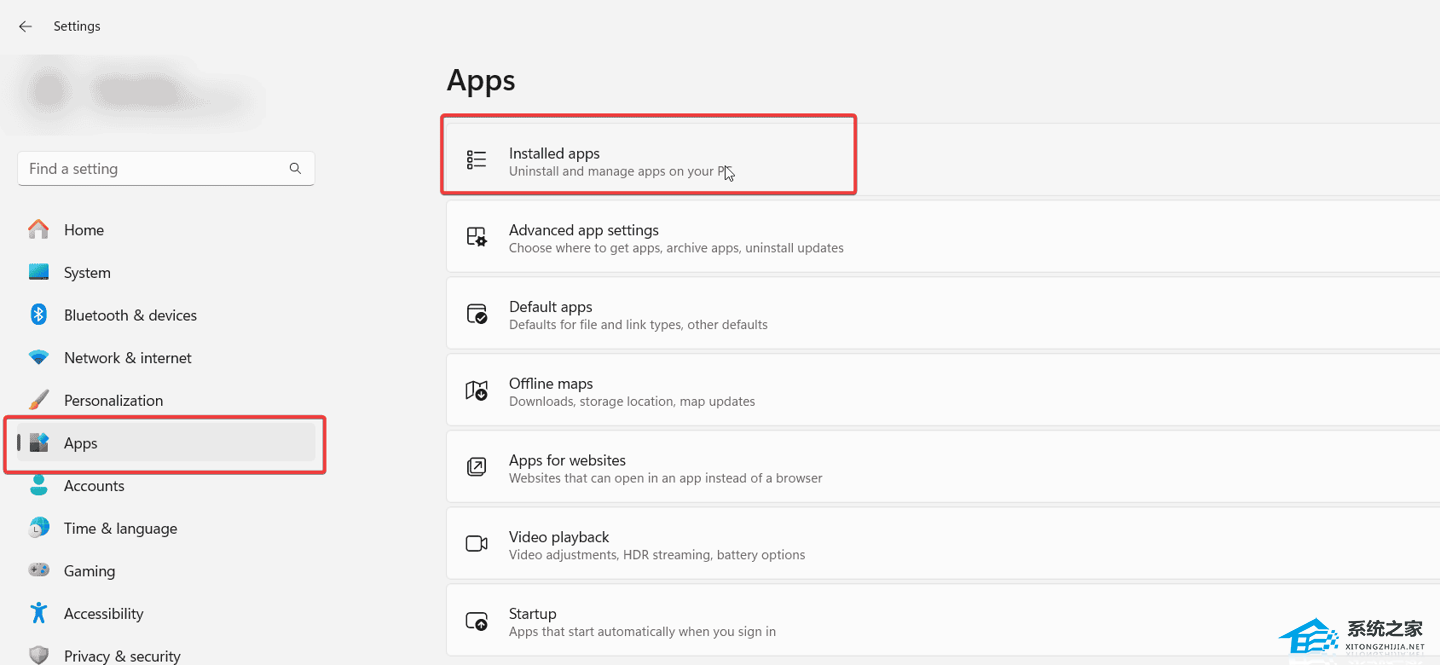Go to System settings
Image resolution: width=1440 pixels, height=665 pixels.
[87, 273]
